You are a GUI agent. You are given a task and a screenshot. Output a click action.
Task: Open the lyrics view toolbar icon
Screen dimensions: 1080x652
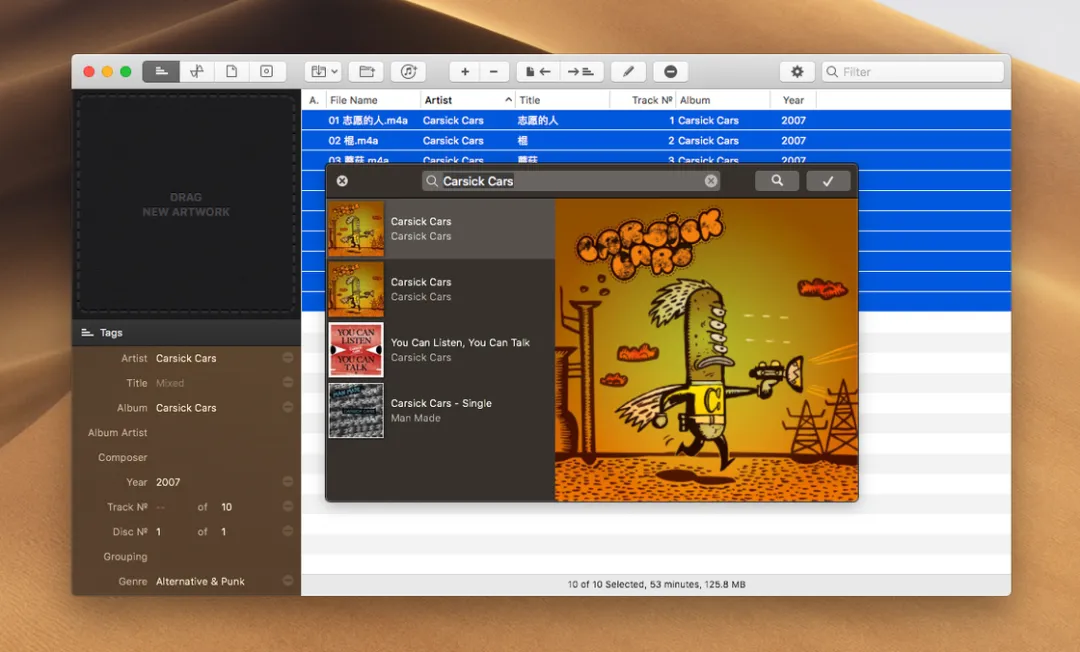(x=197, y=72)
